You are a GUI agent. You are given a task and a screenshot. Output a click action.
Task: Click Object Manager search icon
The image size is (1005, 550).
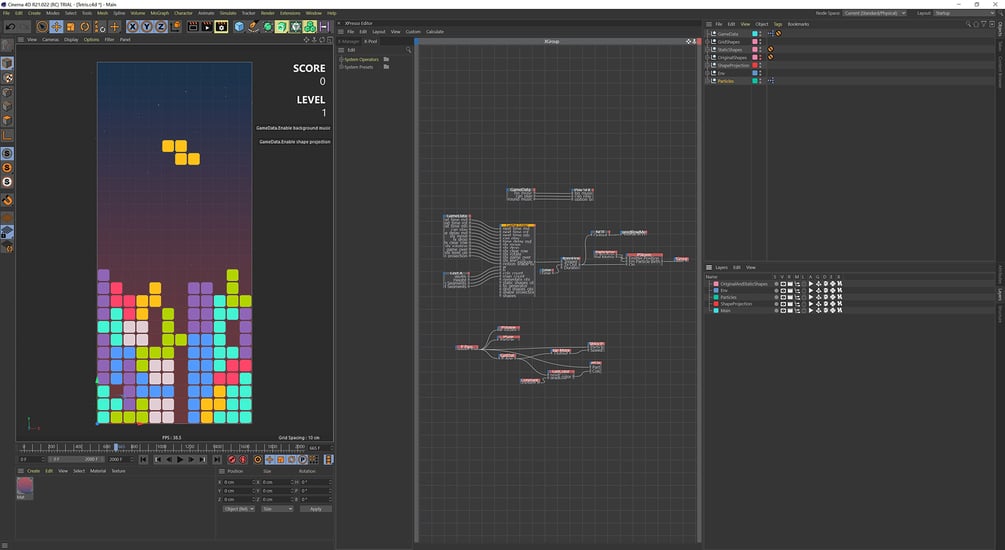click(968, 24)
